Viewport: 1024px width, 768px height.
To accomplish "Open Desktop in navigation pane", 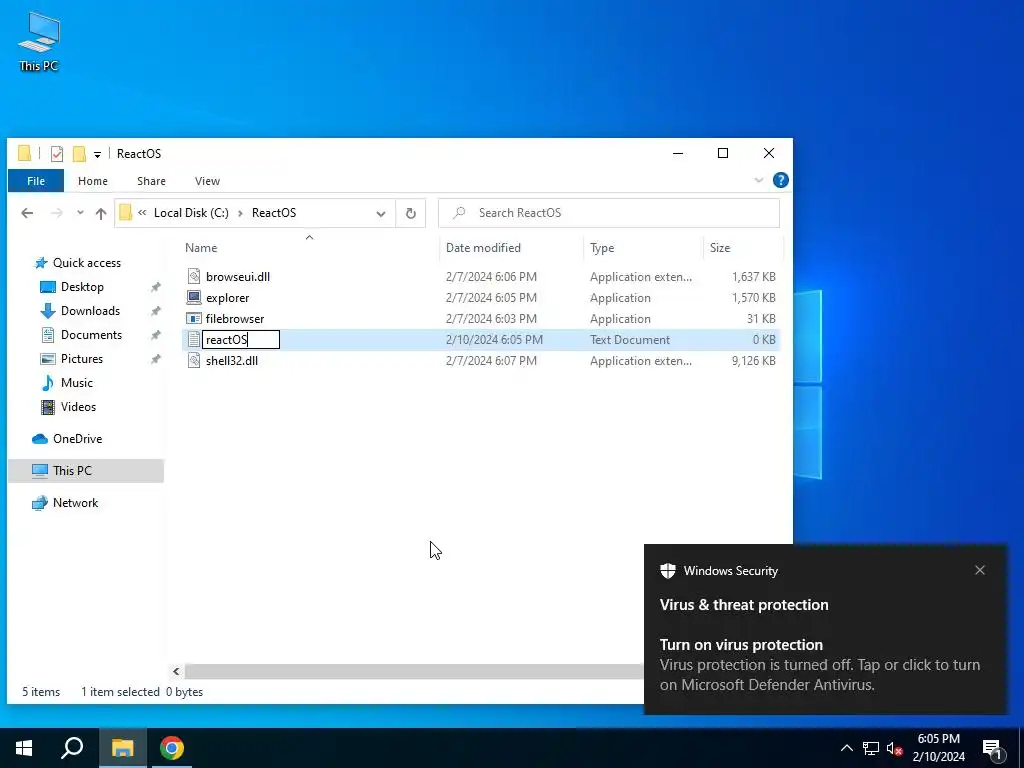I will pos(82,287).
